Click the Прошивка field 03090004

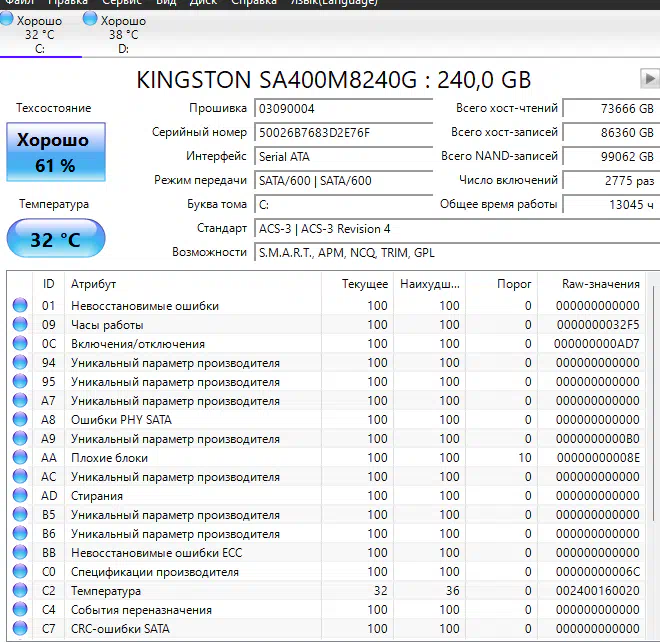(x=343, y=109)
